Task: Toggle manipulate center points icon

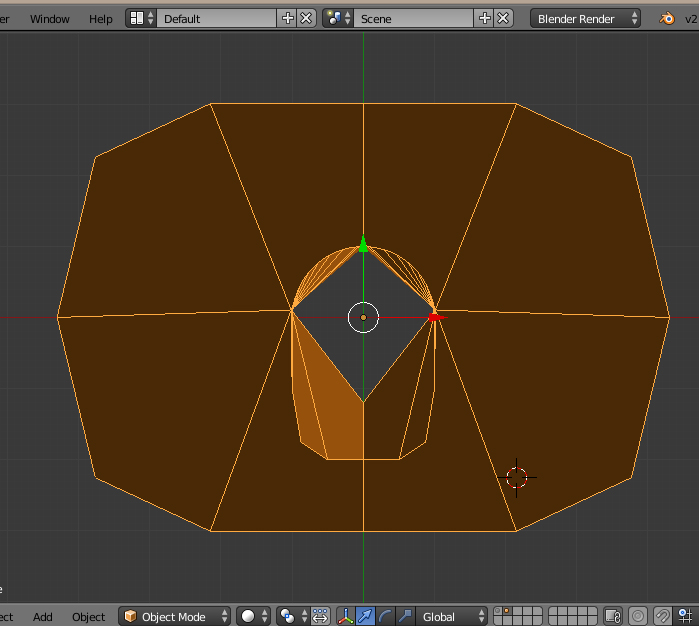Action: [320, 616]
